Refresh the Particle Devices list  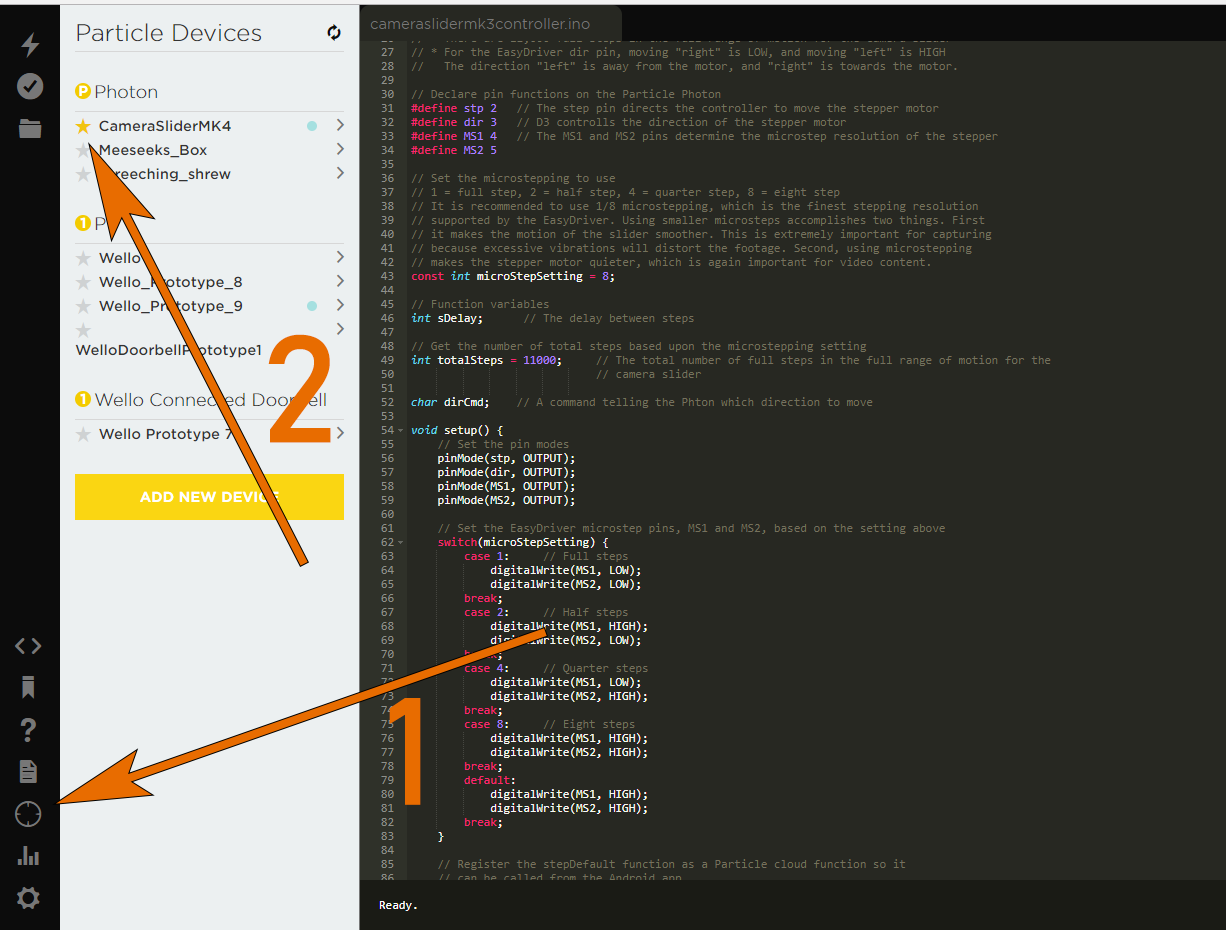(x=334, y=33)
